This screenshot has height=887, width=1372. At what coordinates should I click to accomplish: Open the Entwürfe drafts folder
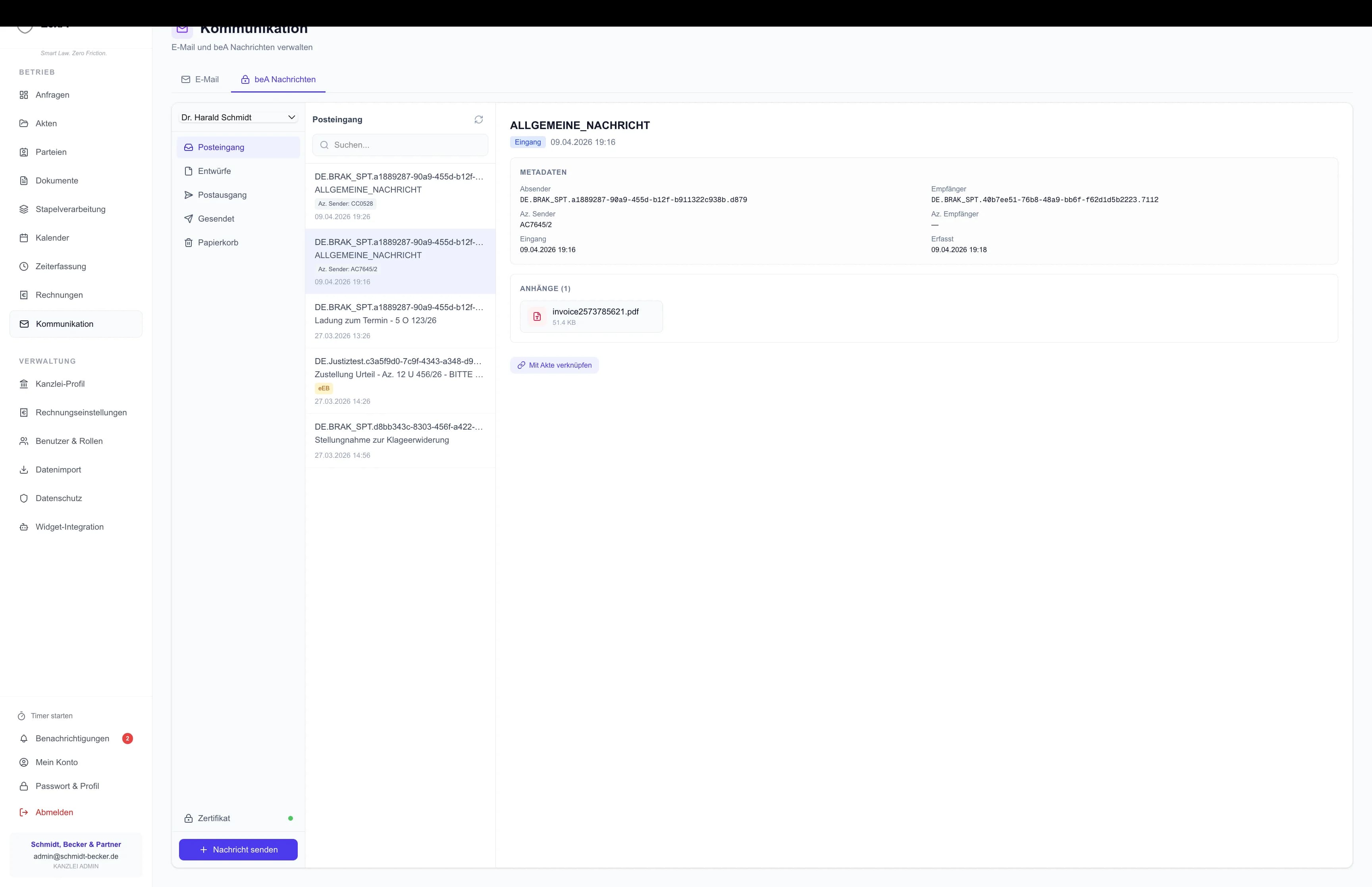(214, 171)
